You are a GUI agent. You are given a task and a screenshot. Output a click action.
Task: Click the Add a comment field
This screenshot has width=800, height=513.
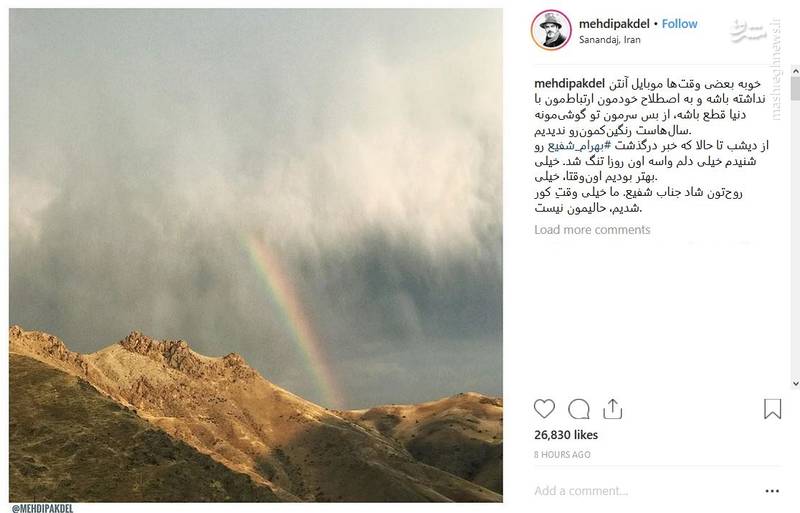pos(643,491)
